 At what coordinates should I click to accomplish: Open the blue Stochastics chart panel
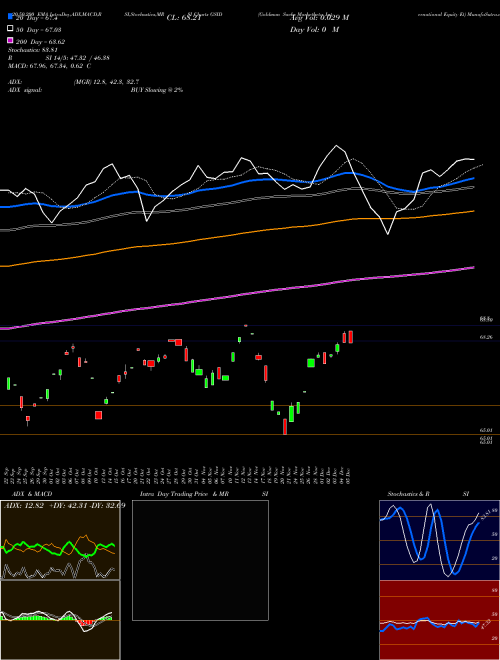(x=439, y=540)
